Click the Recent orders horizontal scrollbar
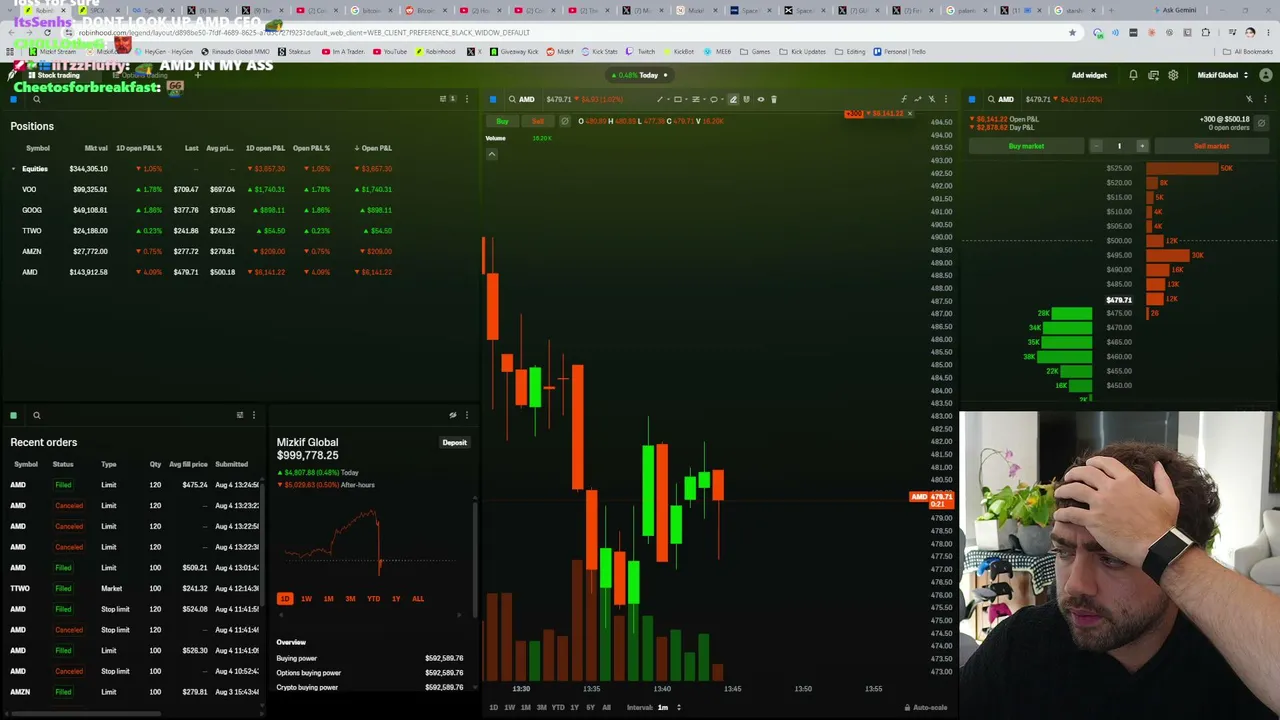Screen dimensions: 1280x720 [86, 714]
